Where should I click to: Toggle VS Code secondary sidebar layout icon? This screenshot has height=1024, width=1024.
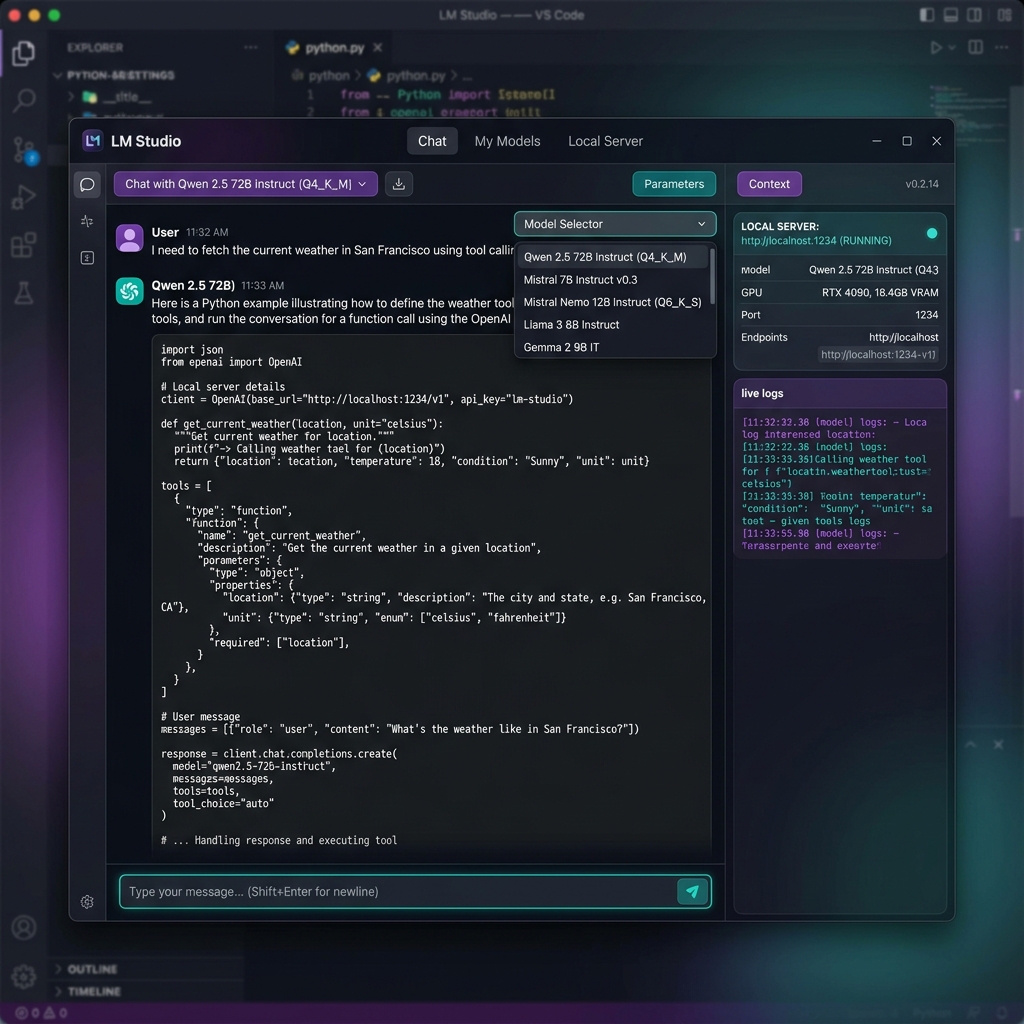pos(974,15)
